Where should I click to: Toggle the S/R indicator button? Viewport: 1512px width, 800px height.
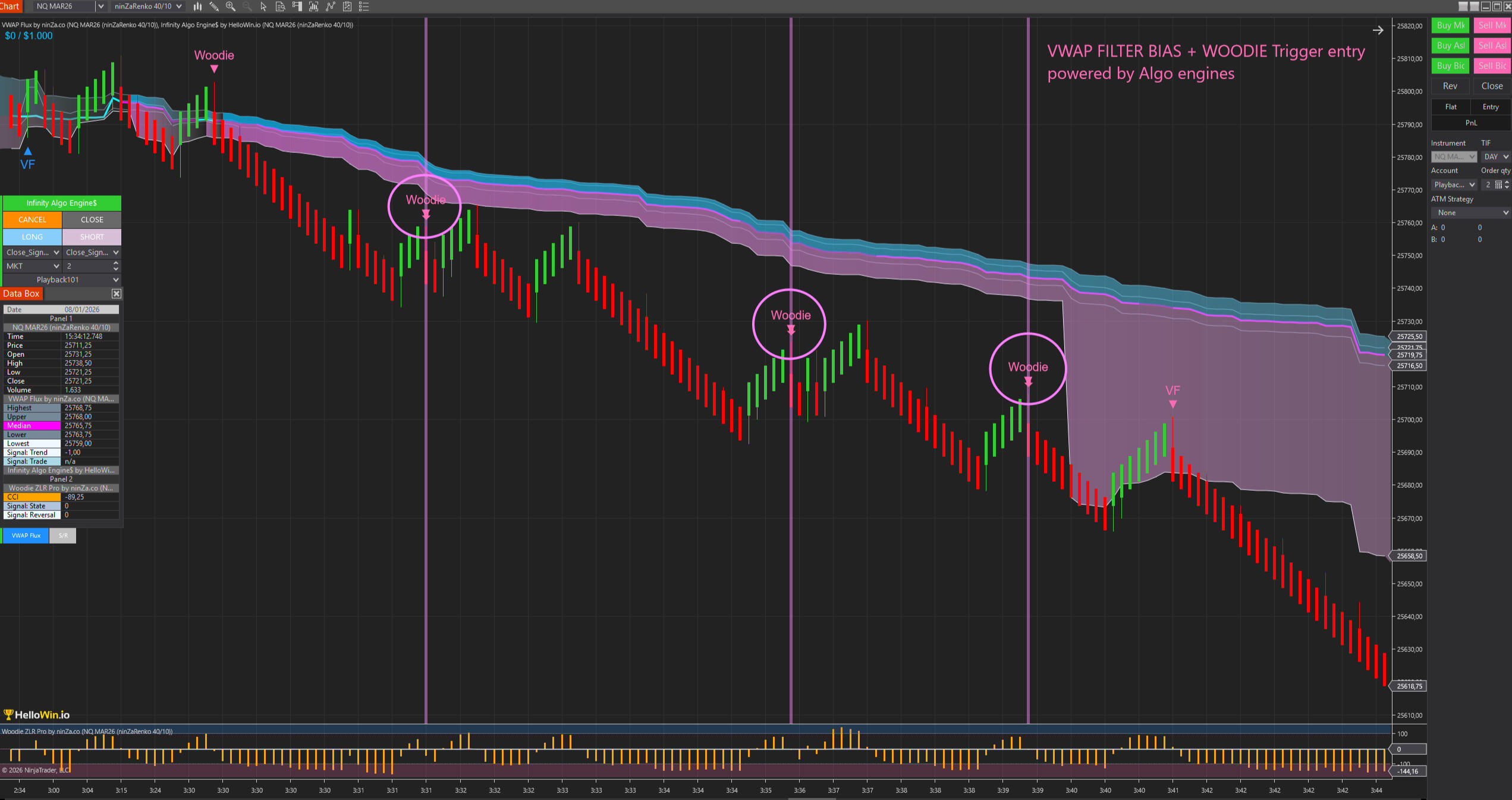tap(63, 535)
